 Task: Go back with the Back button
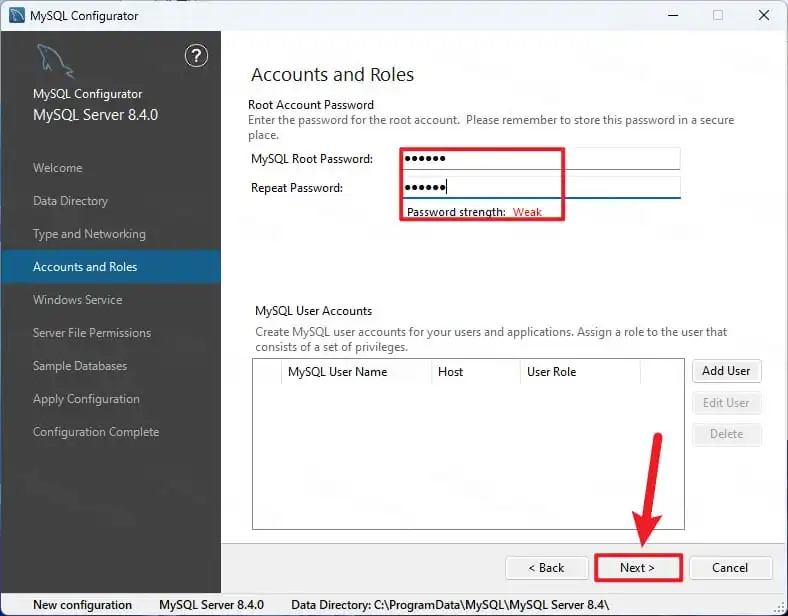click(546, 568)
